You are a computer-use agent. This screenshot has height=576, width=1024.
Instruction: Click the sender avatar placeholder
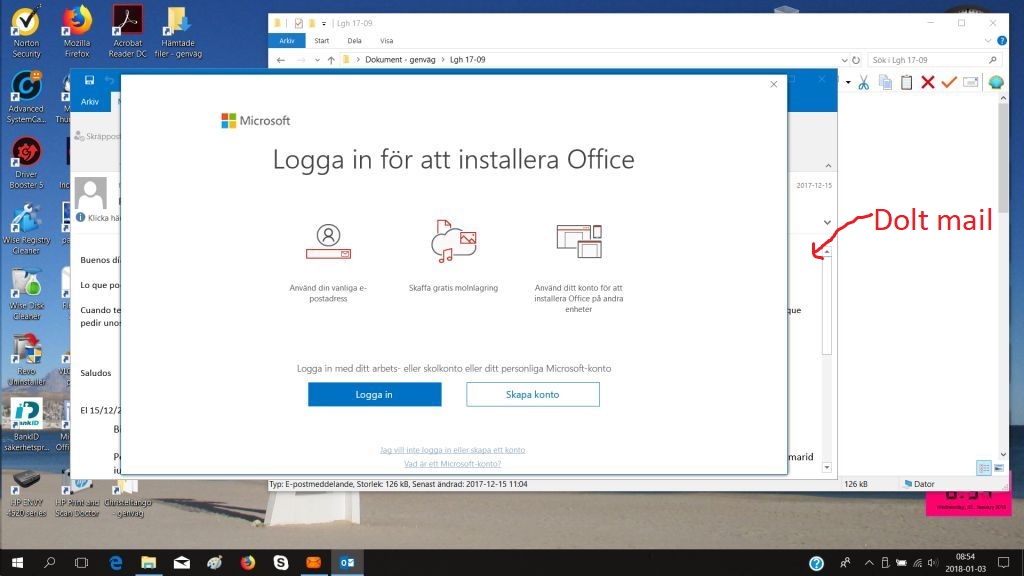tap(91, 193)
